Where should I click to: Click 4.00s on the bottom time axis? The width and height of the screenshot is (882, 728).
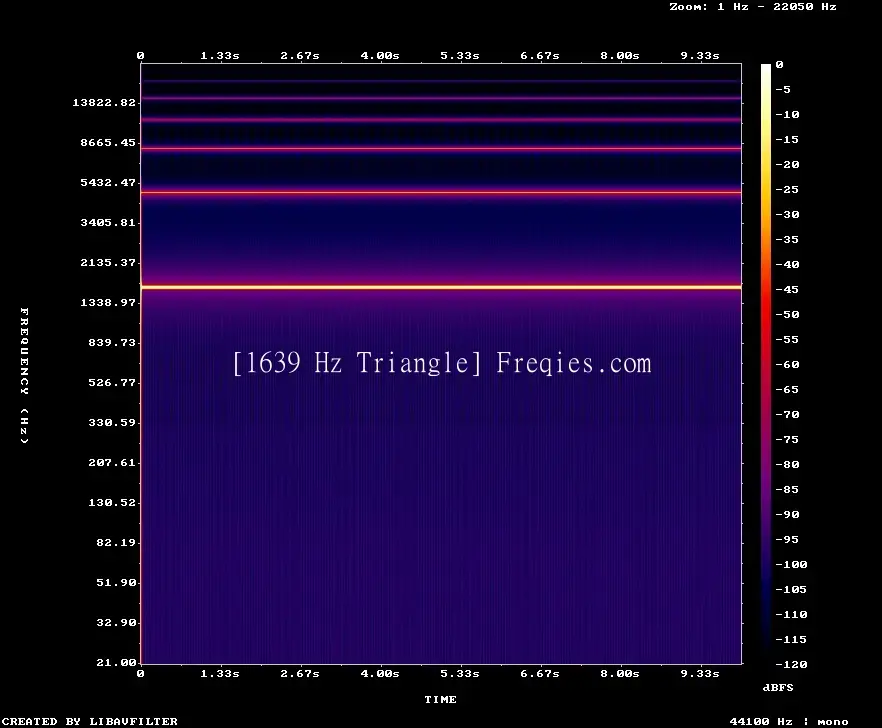[380, 673]
